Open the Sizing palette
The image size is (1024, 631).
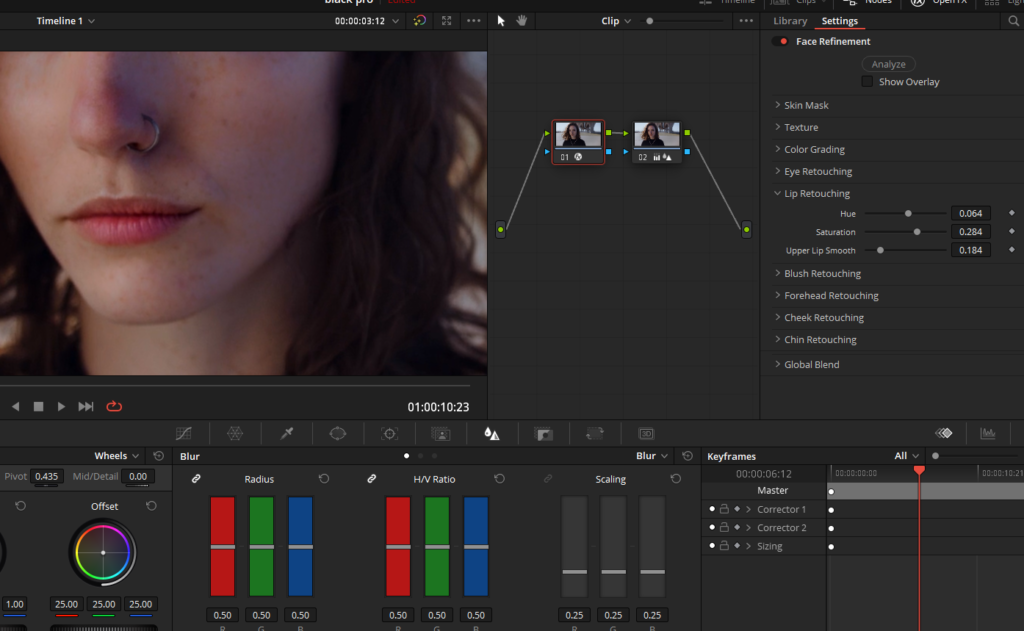point(595,434)
